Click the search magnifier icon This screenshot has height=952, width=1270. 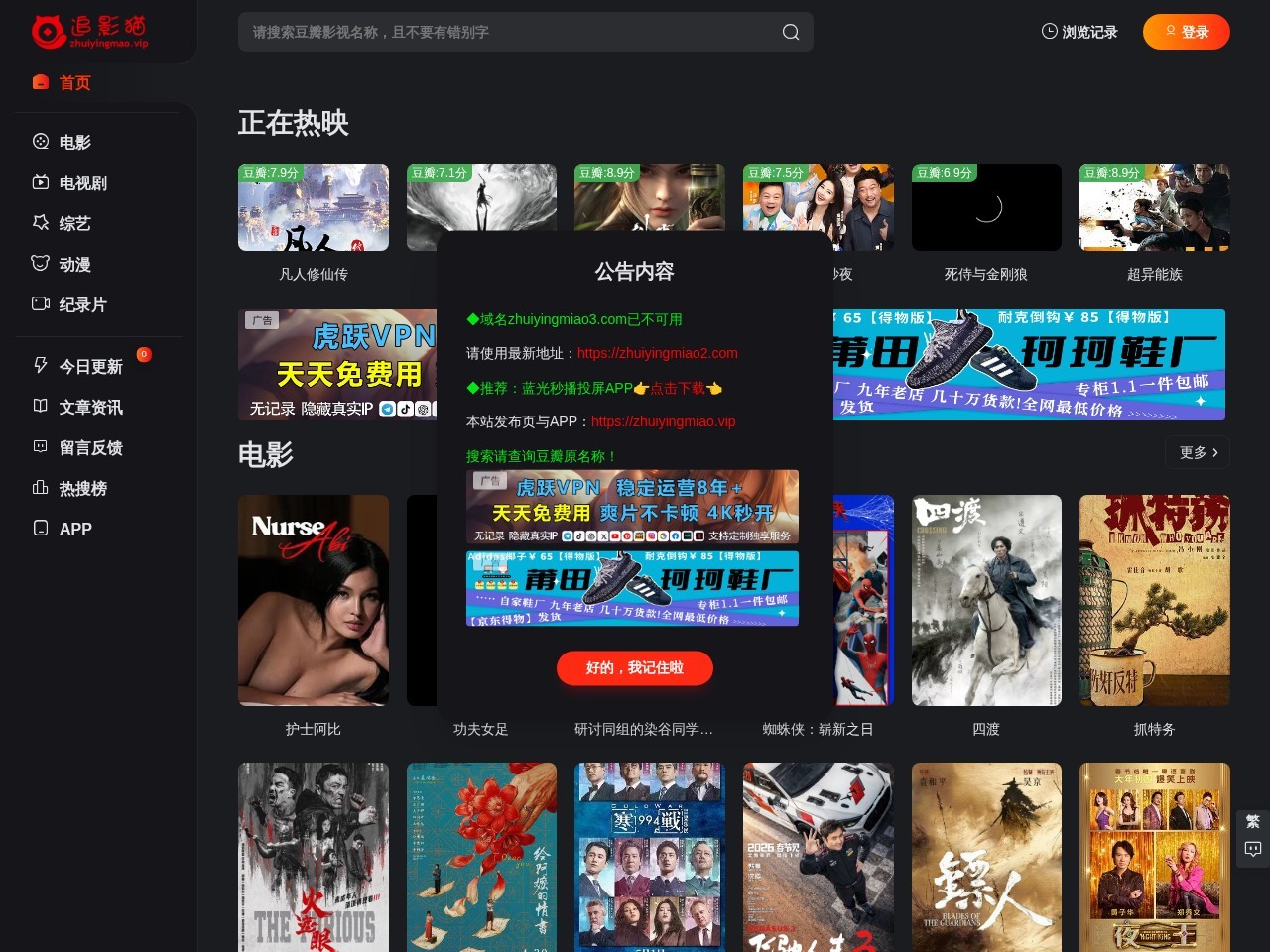(791, 32)
